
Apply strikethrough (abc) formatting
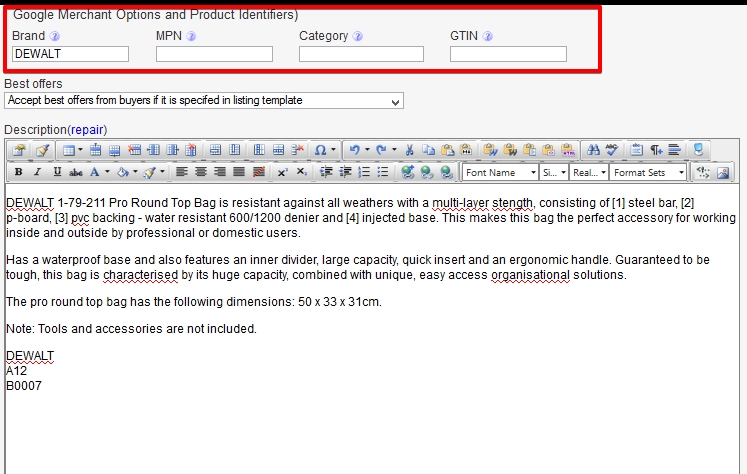click(76, 172)
